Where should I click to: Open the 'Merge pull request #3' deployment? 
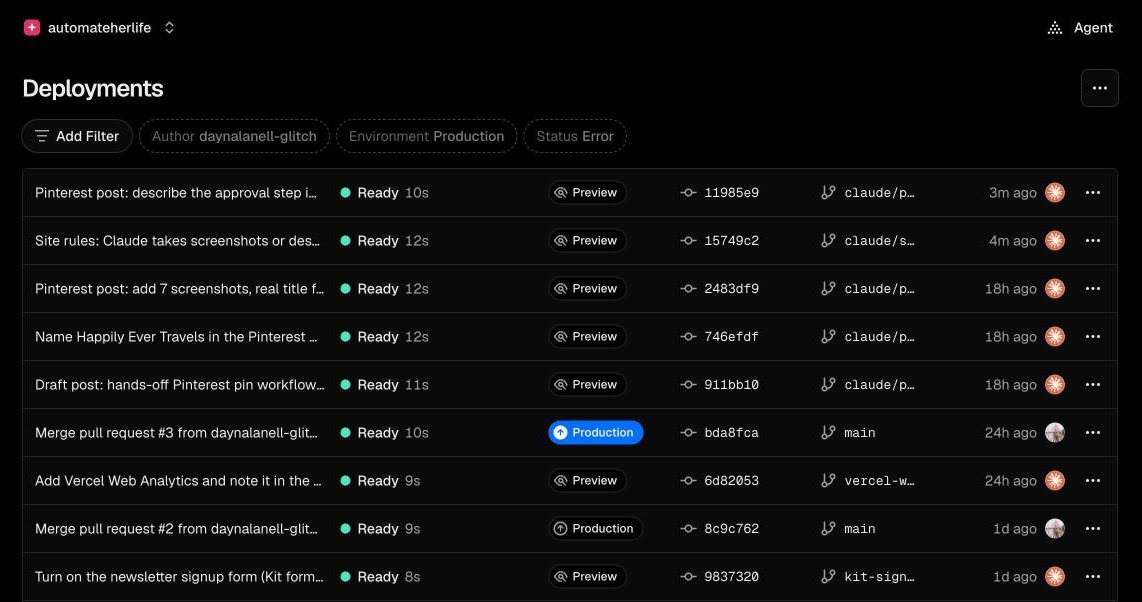[x=176, y=433]
